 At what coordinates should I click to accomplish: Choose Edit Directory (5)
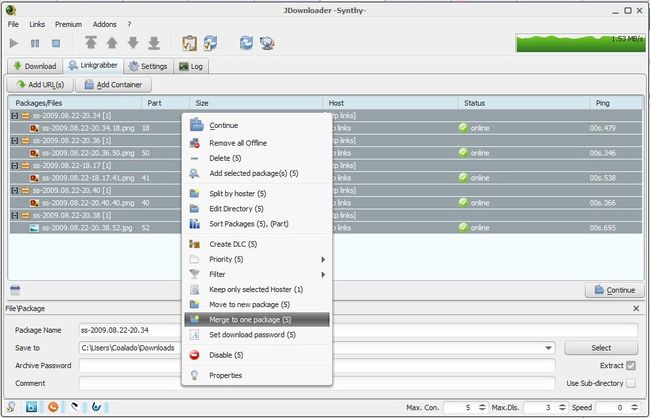[257, 209]
